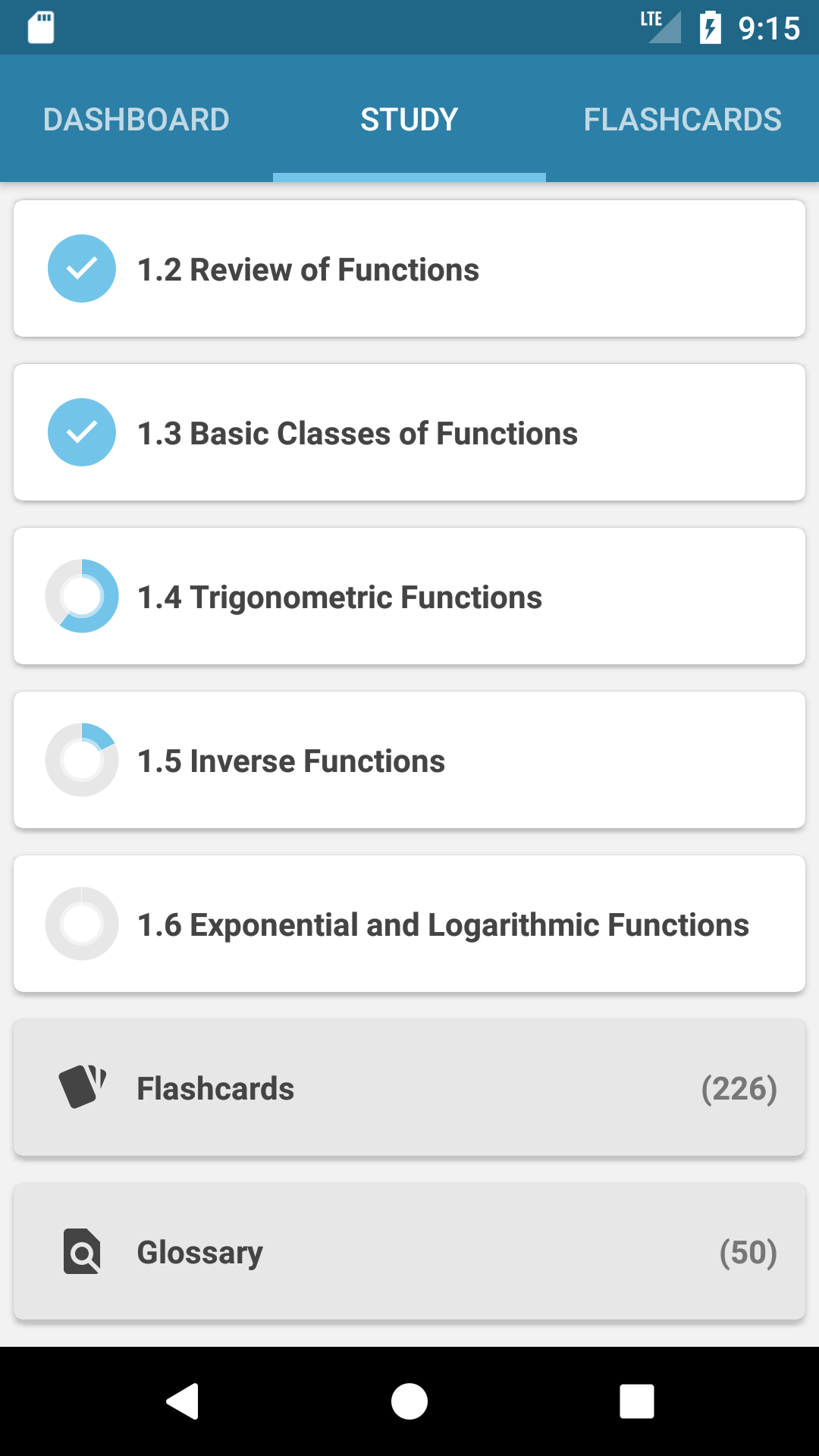This screenshot has height=1456, width=819.
Task: Click the progress ring for 1.4 Trigonometric Functions
Action: coord(82,596)
